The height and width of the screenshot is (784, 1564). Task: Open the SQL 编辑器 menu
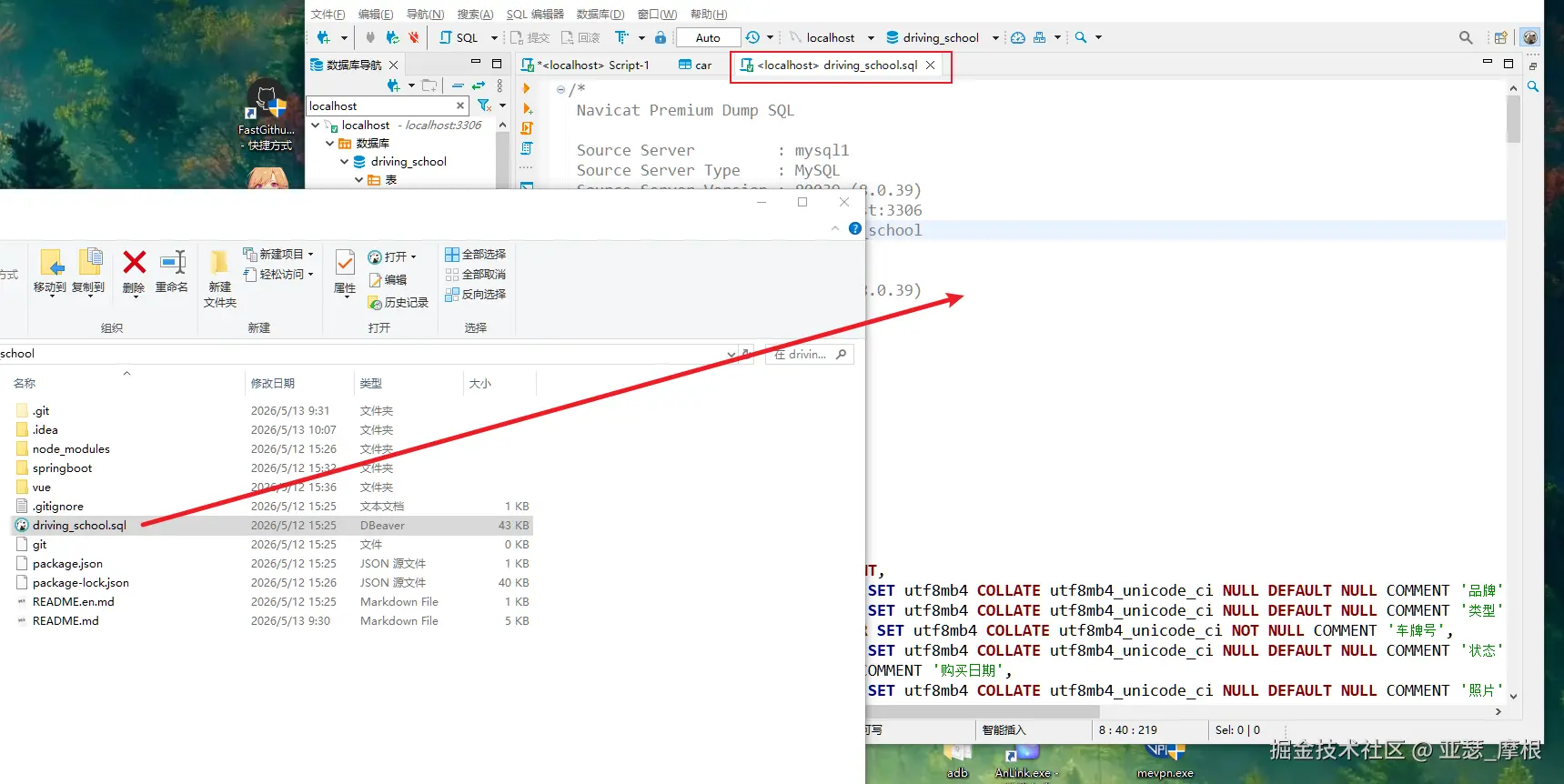535,14
